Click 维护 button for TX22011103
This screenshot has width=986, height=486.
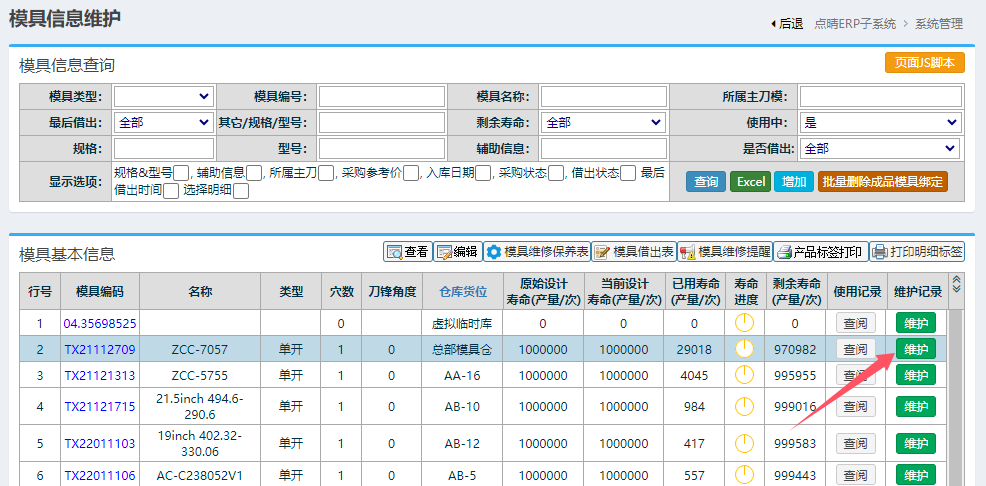[x=916, y=443]
